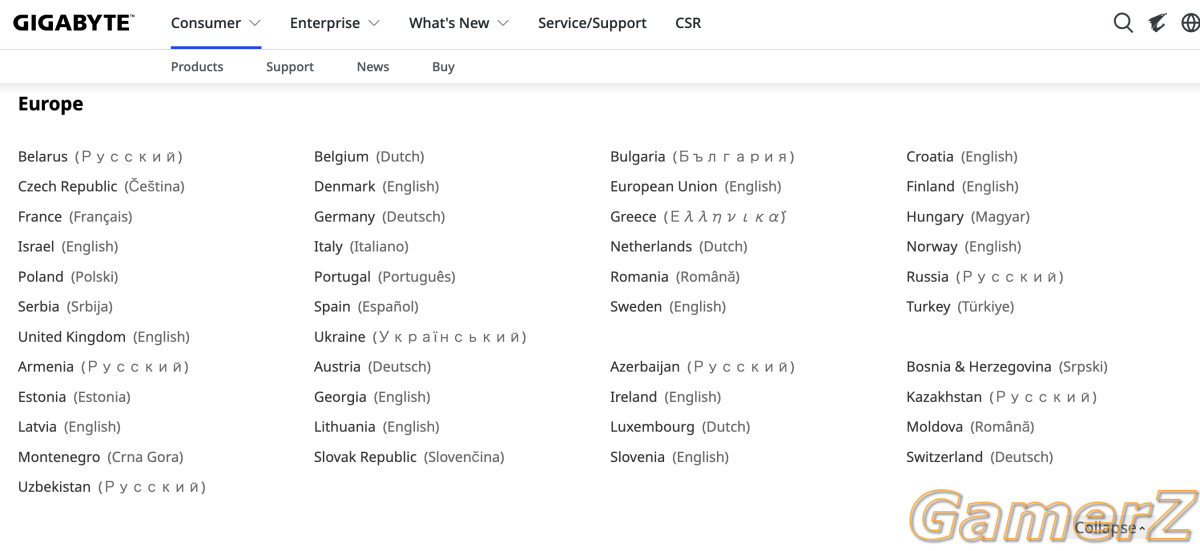
Task: Open Service/Support in top navigation
Action: coord(592,23)
